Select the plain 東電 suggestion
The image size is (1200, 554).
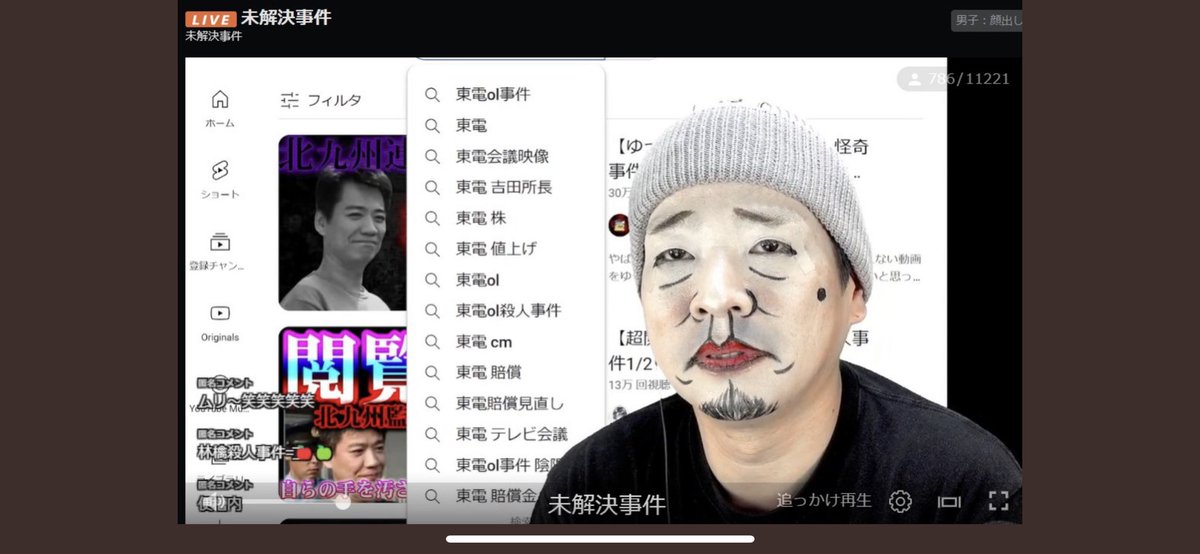click(471, 125)
